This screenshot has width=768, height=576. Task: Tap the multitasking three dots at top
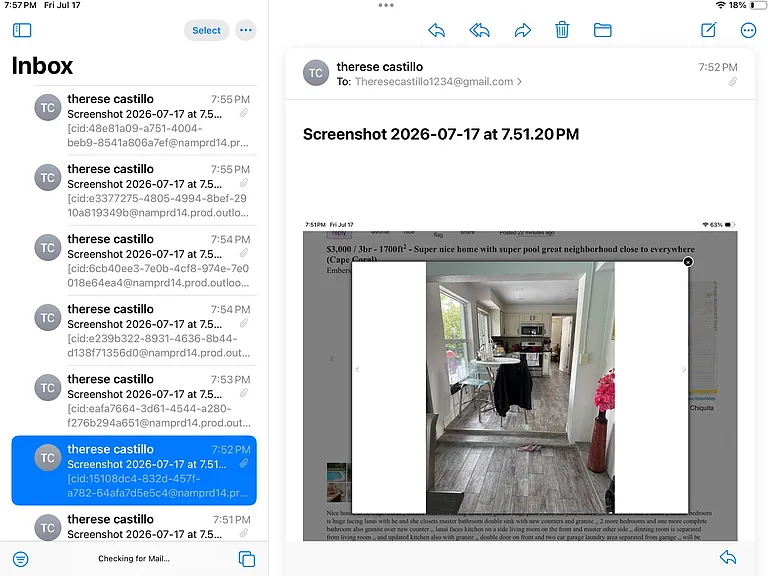click(386, 5)
